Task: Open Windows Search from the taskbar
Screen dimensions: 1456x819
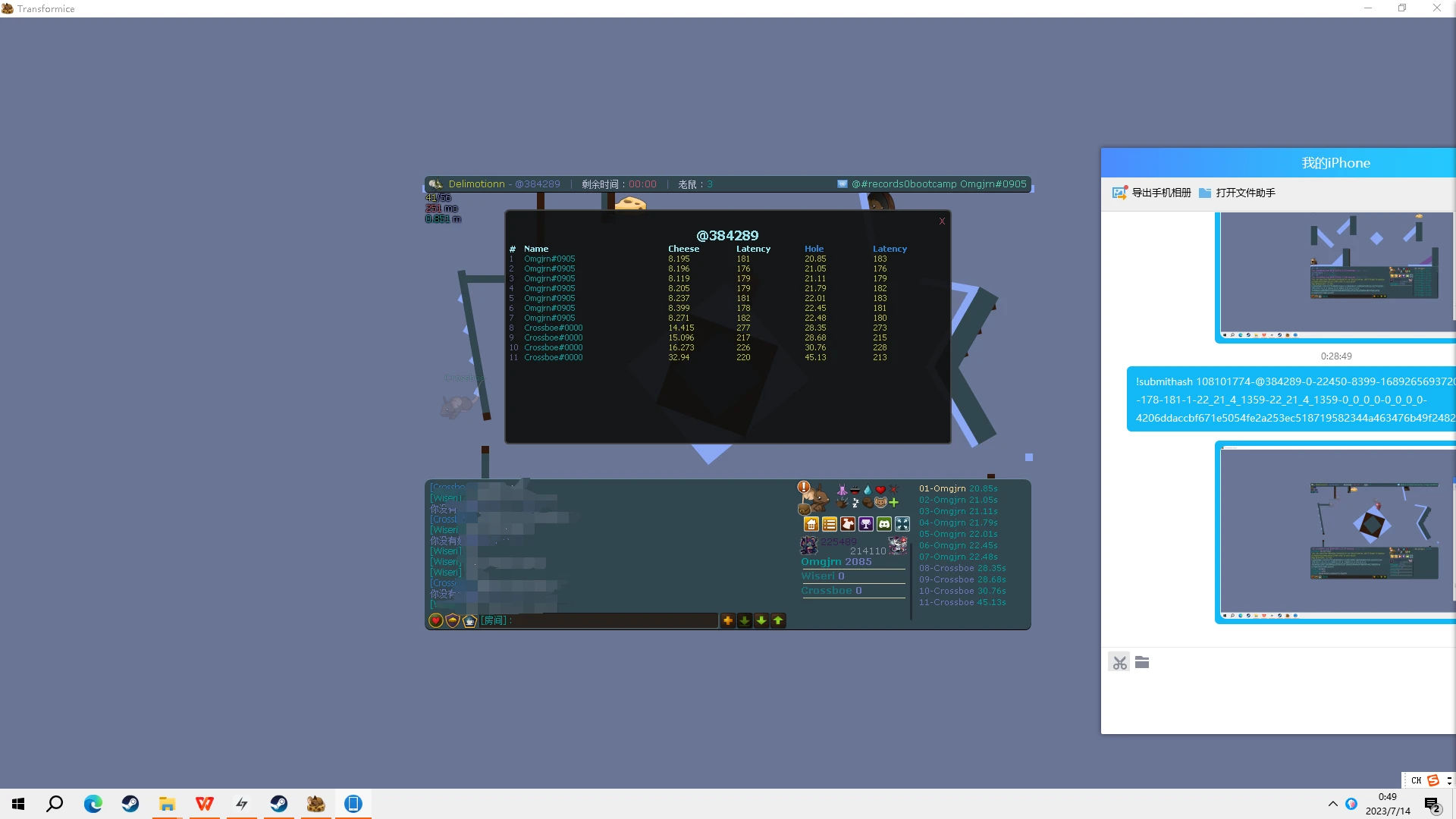Action: tap(55, 804)
